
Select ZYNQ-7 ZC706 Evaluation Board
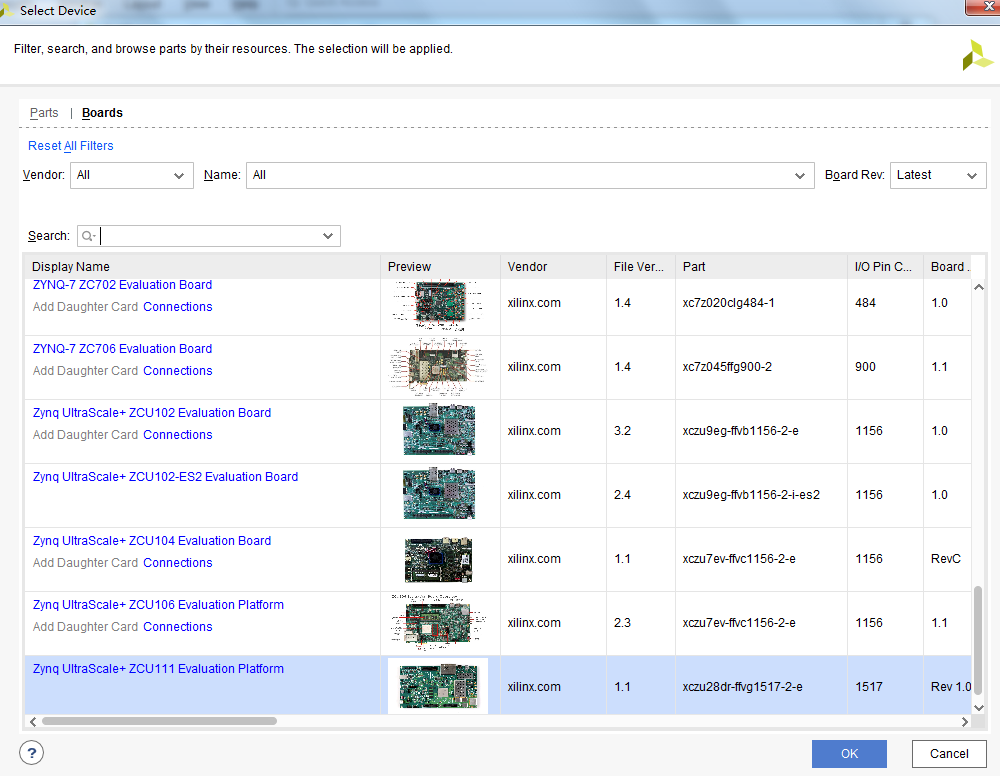[x=122, y=349]
